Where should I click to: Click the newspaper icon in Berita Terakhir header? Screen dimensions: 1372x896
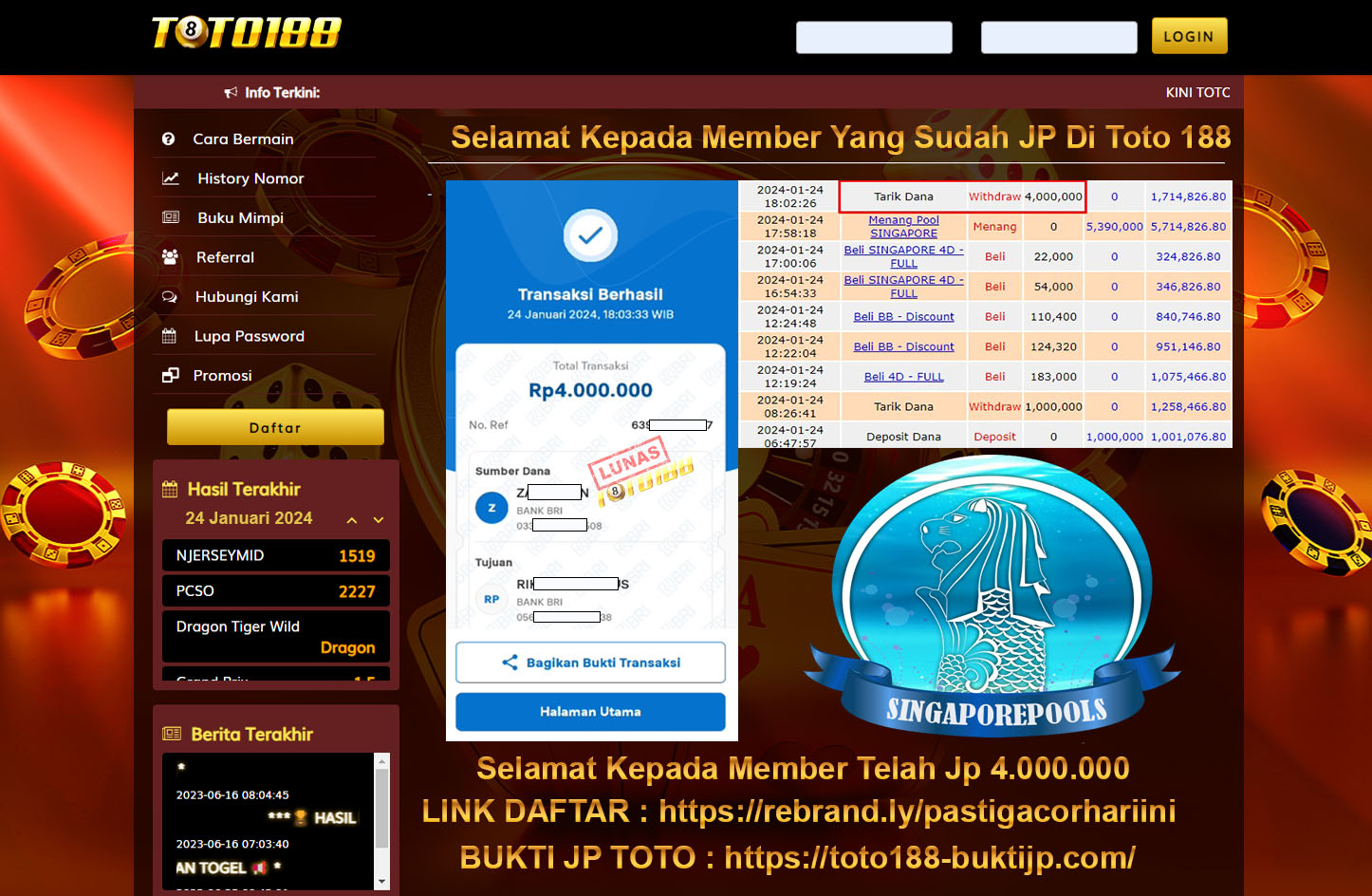point(172,734)
